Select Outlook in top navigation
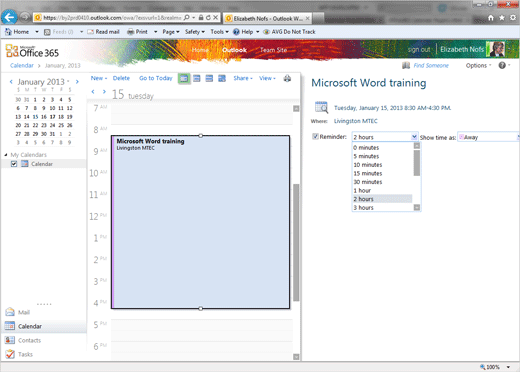Image resolution: width=520 pixels, height=372 pixels. (234, 50)
